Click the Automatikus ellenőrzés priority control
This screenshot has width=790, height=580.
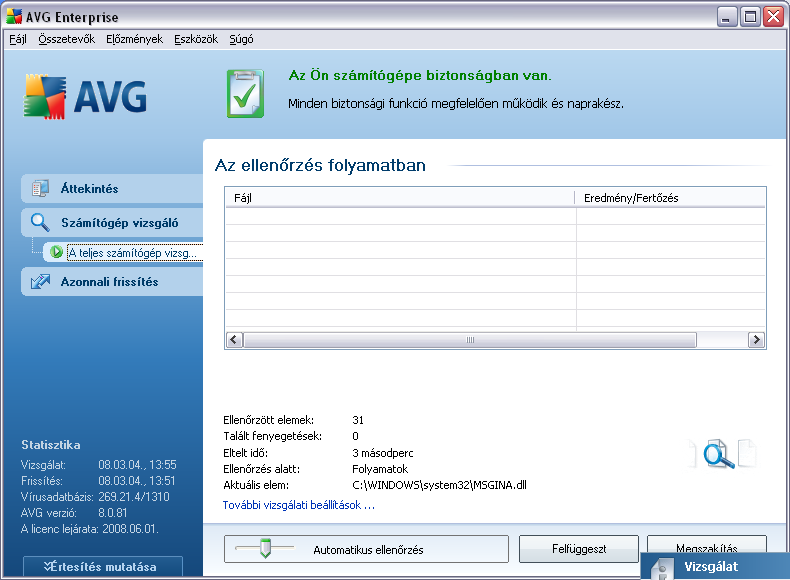[x=366, y=549]
